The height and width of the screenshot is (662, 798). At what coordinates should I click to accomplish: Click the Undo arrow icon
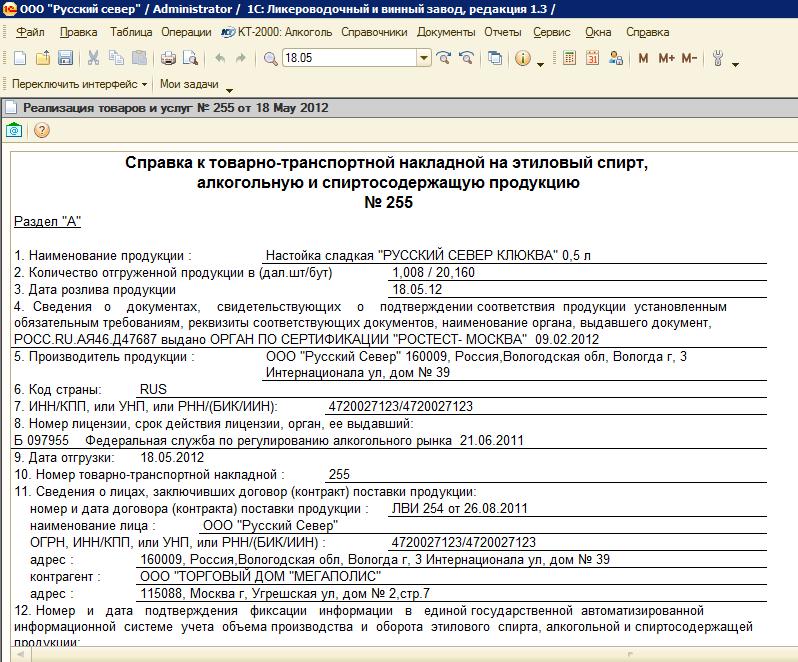tap(220, 58)
